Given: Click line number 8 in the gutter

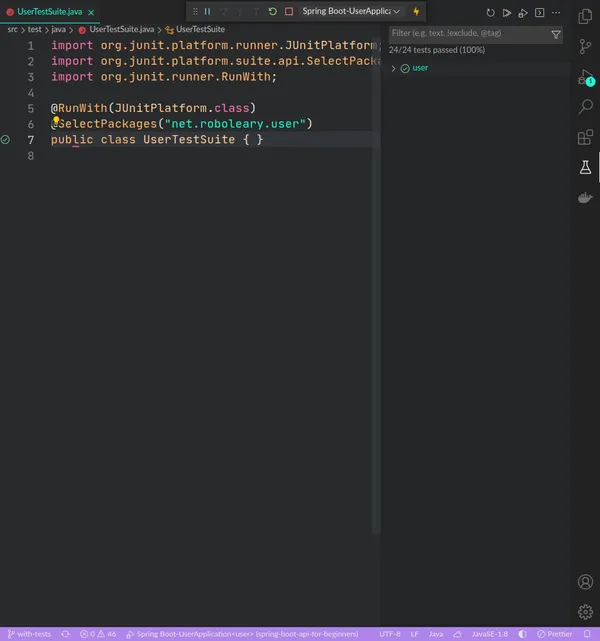Looking at the screenshot, I should tap(31, 156).
